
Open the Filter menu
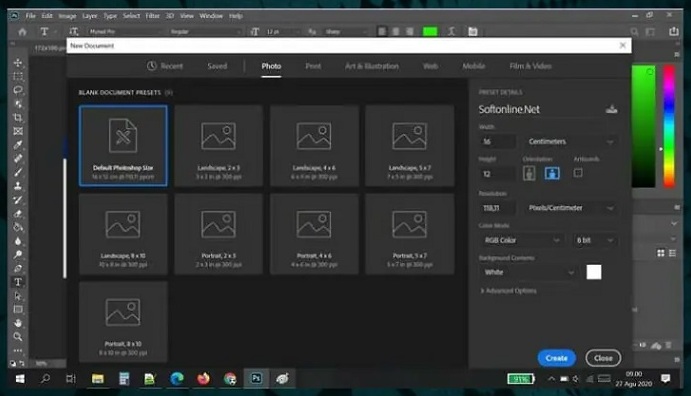tap(152, 16)
